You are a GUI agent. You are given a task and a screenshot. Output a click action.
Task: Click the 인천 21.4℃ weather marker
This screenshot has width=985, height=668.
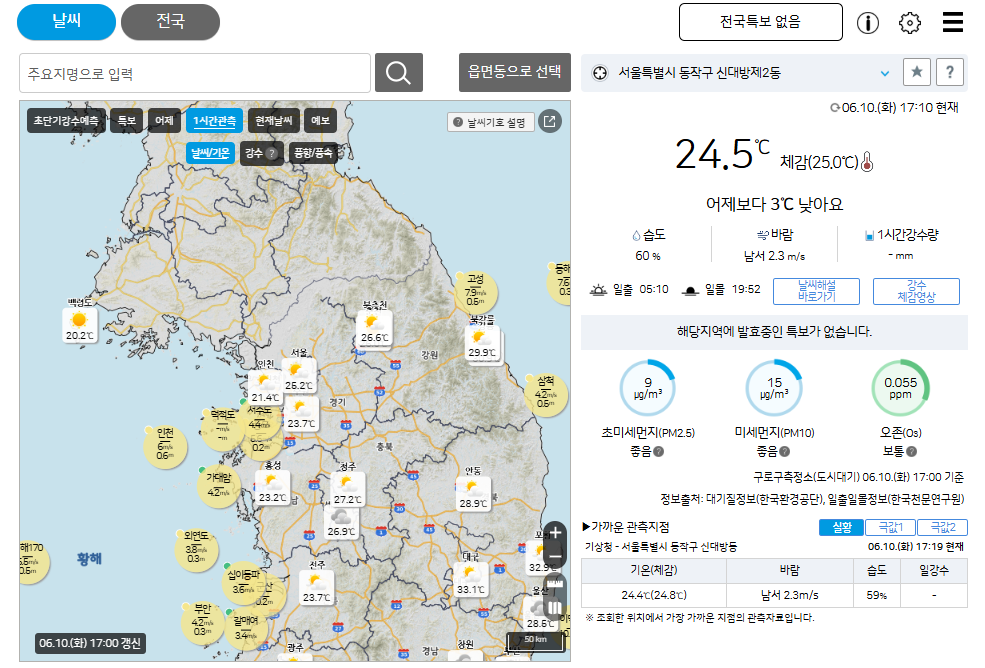point(264,388)
